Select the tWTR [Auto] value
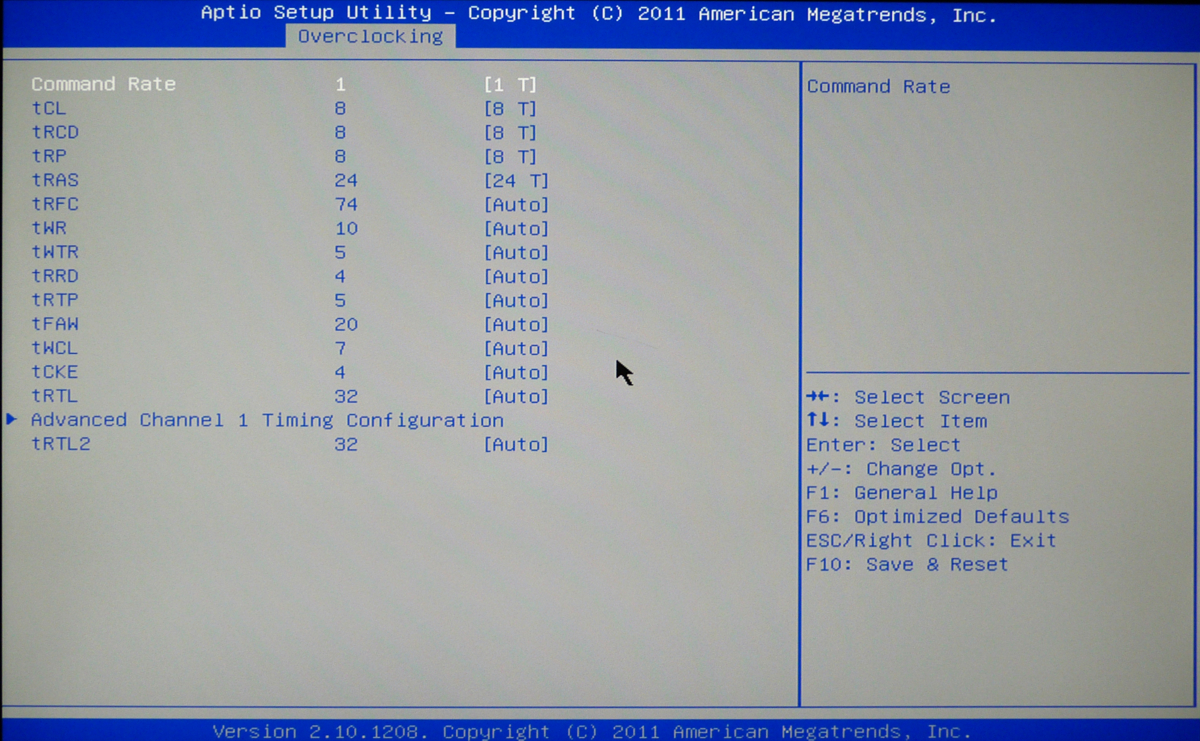Viewport: 1200px width, 741px height. [x=516, y=253]
